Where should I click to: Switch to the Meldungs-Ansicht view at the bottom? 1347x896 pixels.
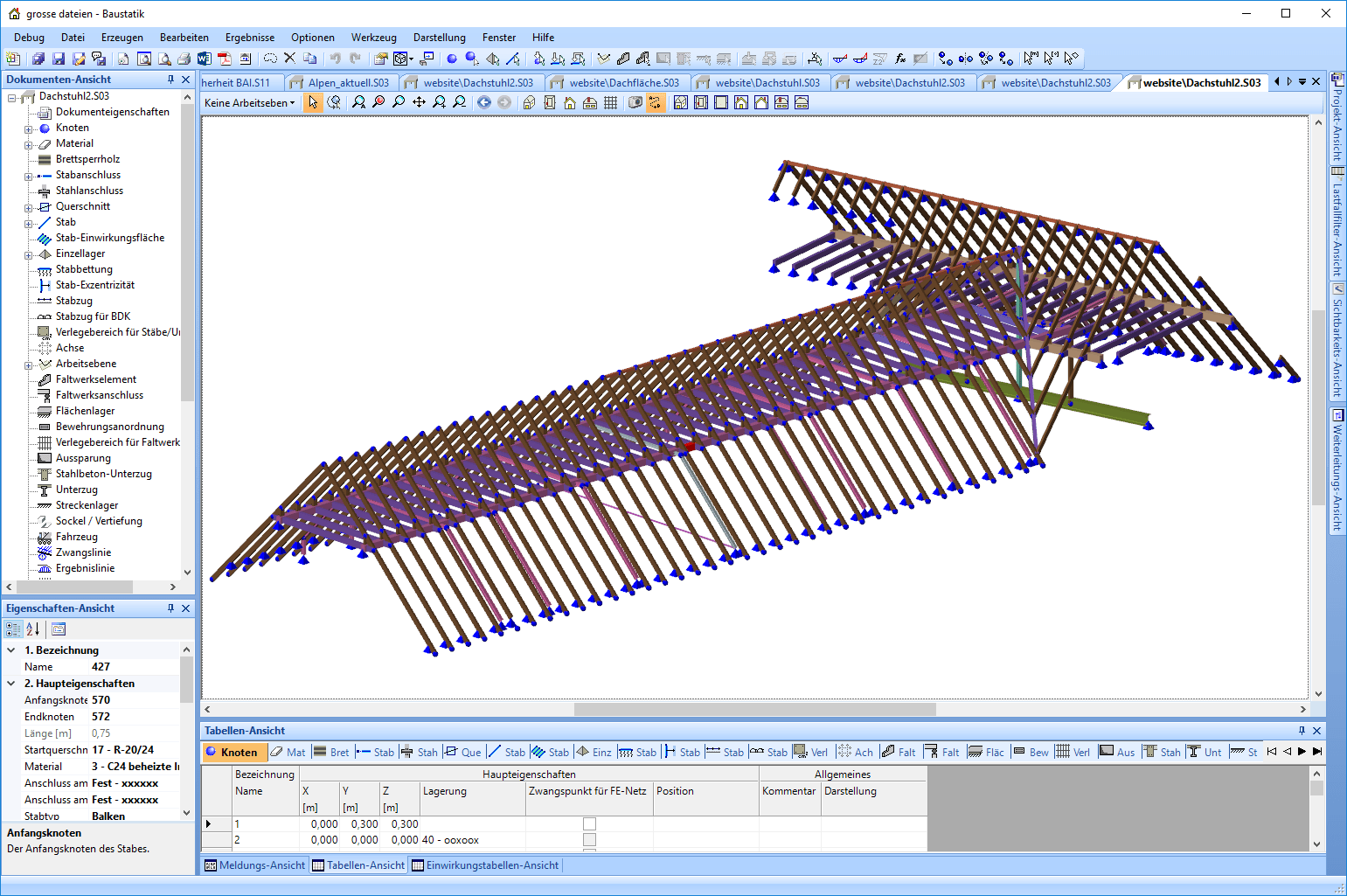pyautogui.click(x=254, y=865)
